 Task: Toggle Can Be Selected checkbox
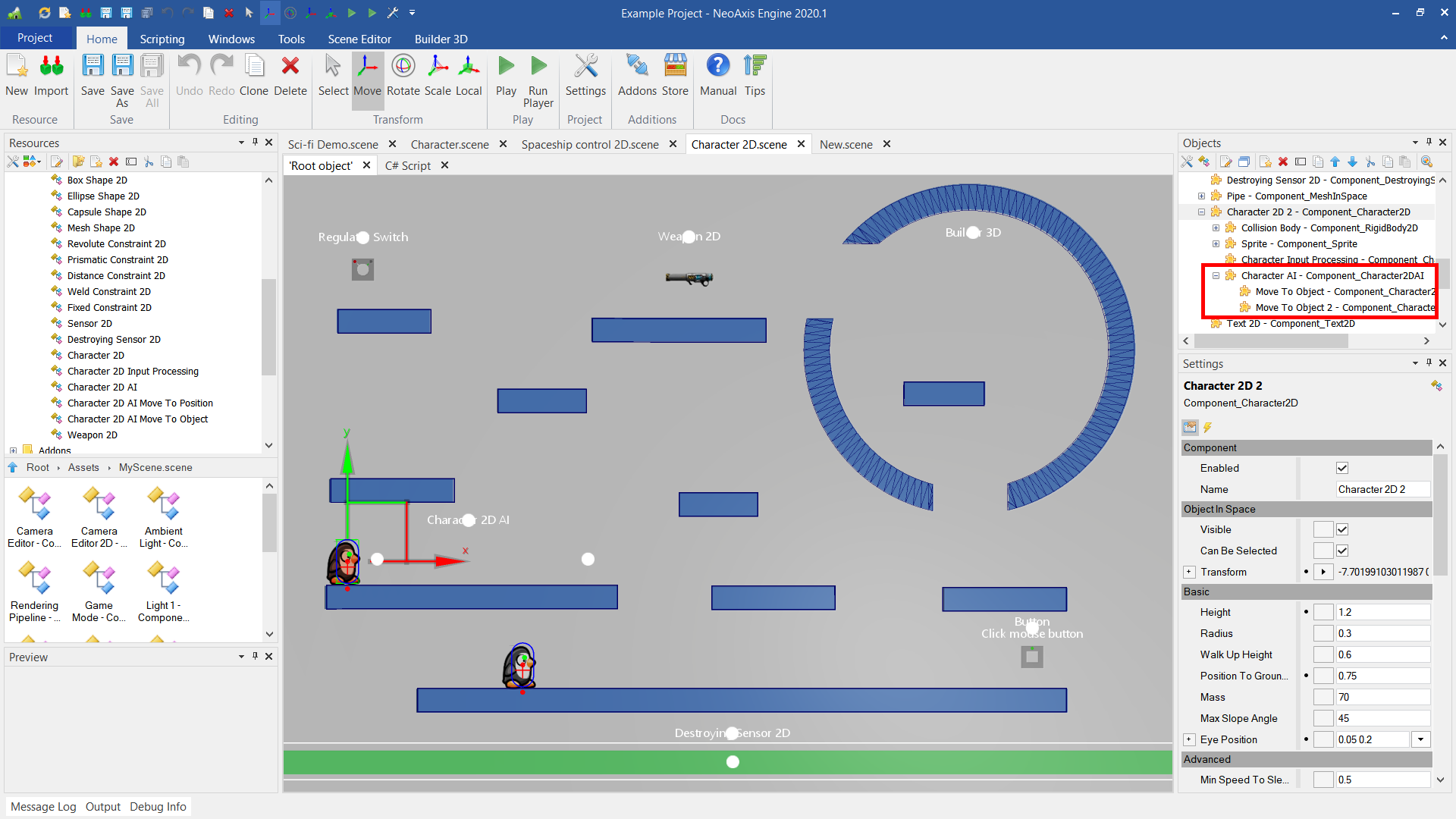(x=1342, y=551)
